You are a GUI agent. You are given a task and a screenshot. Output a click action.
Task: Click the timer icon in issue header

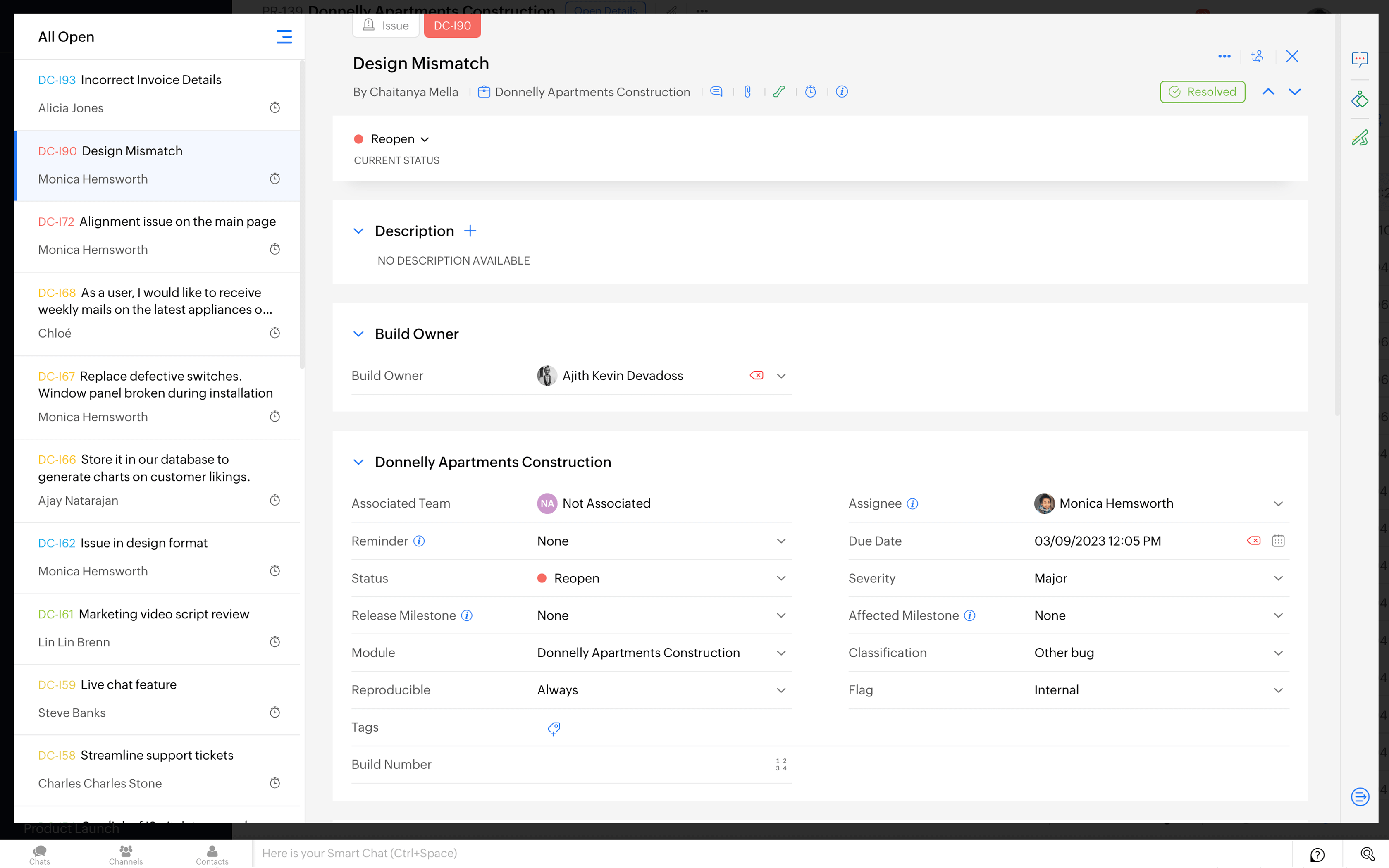[810, 92]
